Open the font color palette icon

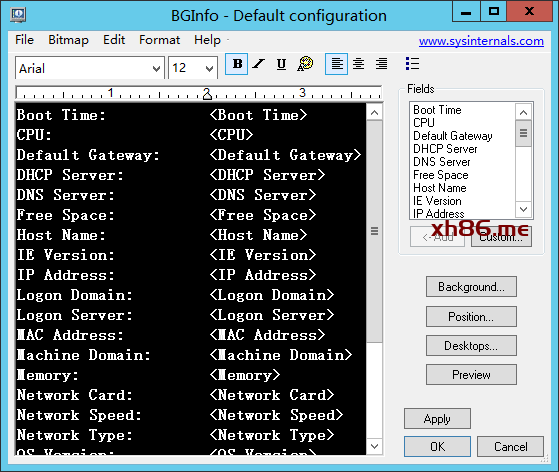pyautogui.click(x=305, y=64)
